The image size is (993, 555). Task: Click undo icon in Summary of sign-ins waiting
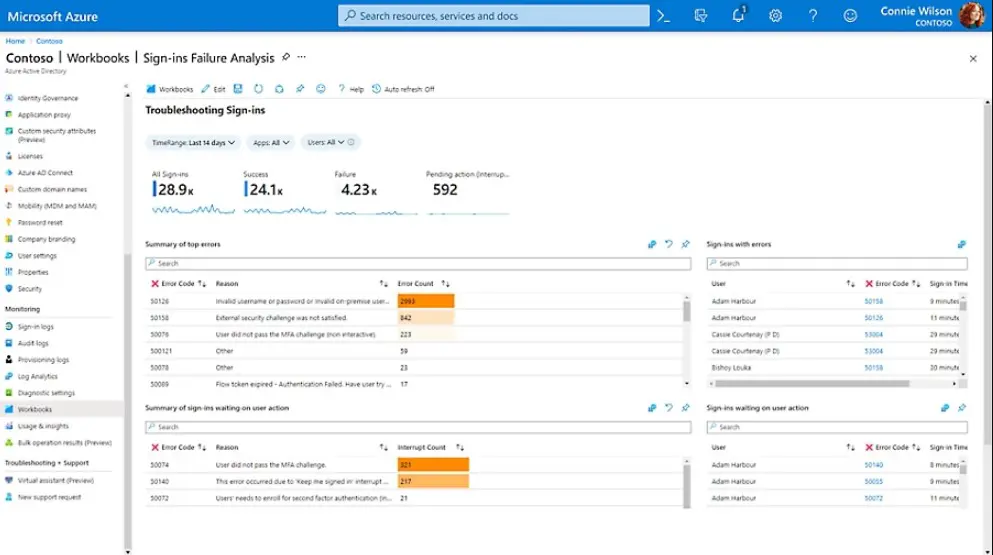tap(669, 408)
